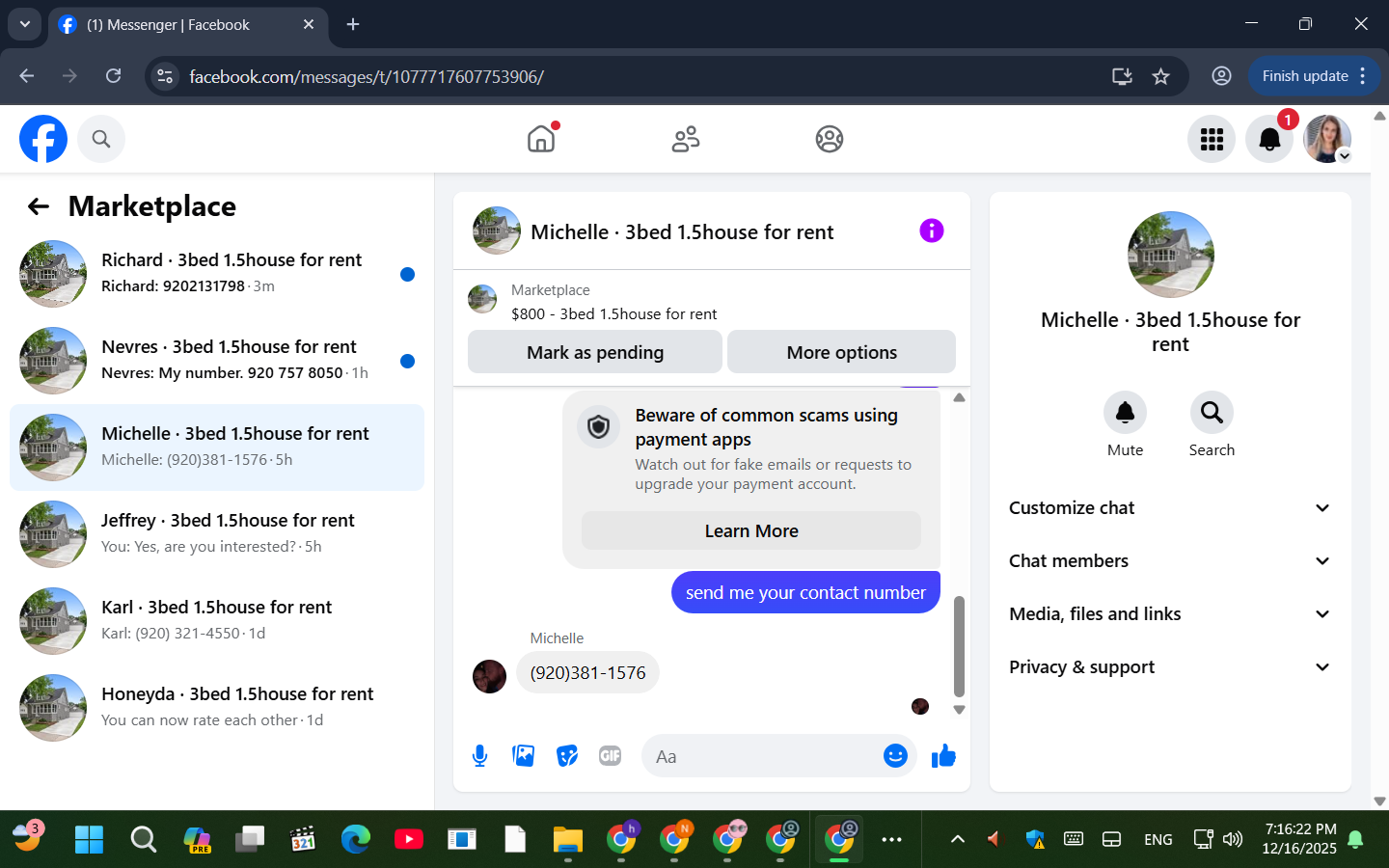The height and width of the screenshot is (868, 1389).
Task: Open Karl's rental house conversation
Action: coord(217,621)
